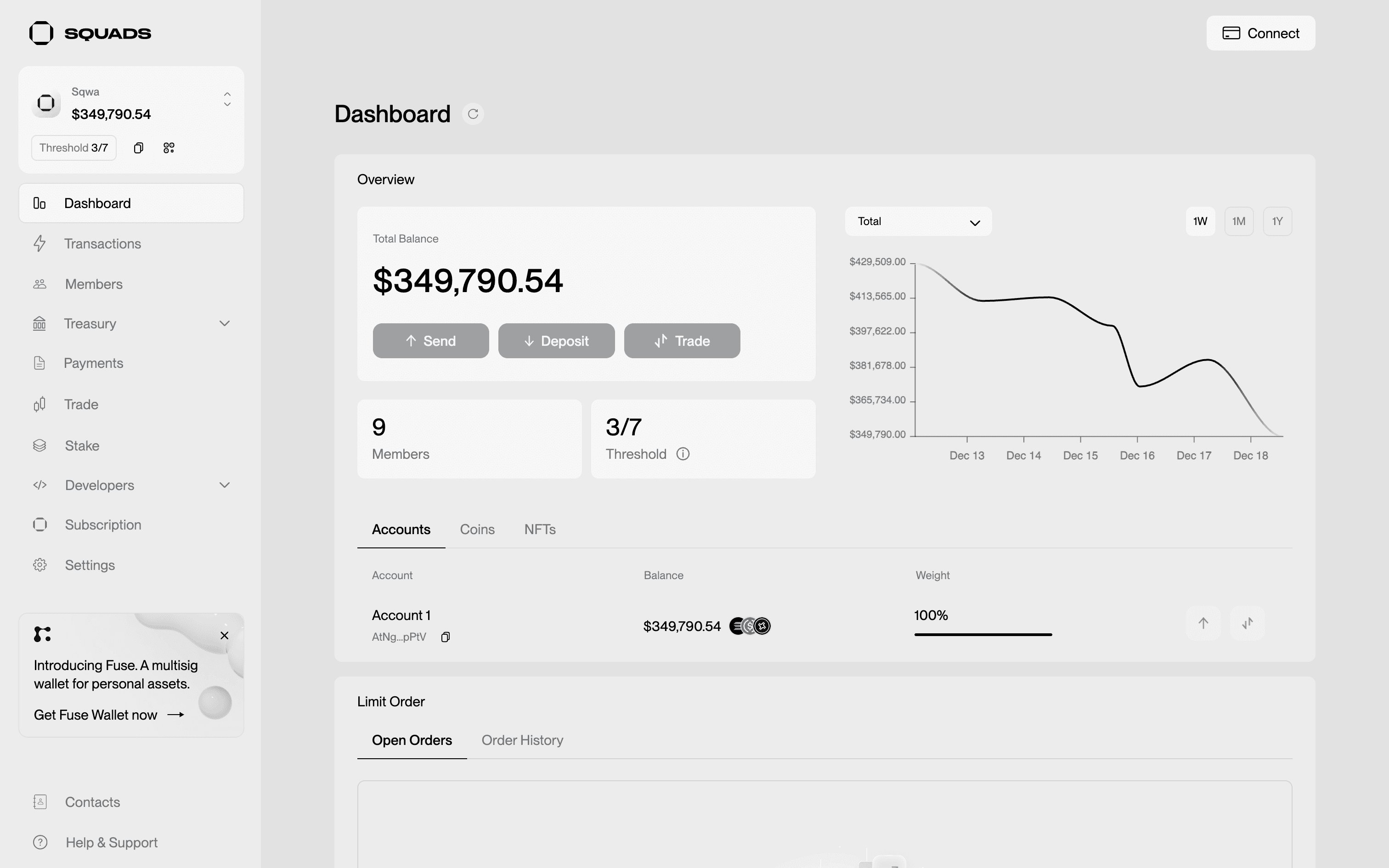Open the Order History tab
This screenshot has height=868, width=1389.
tap(522, 740)
